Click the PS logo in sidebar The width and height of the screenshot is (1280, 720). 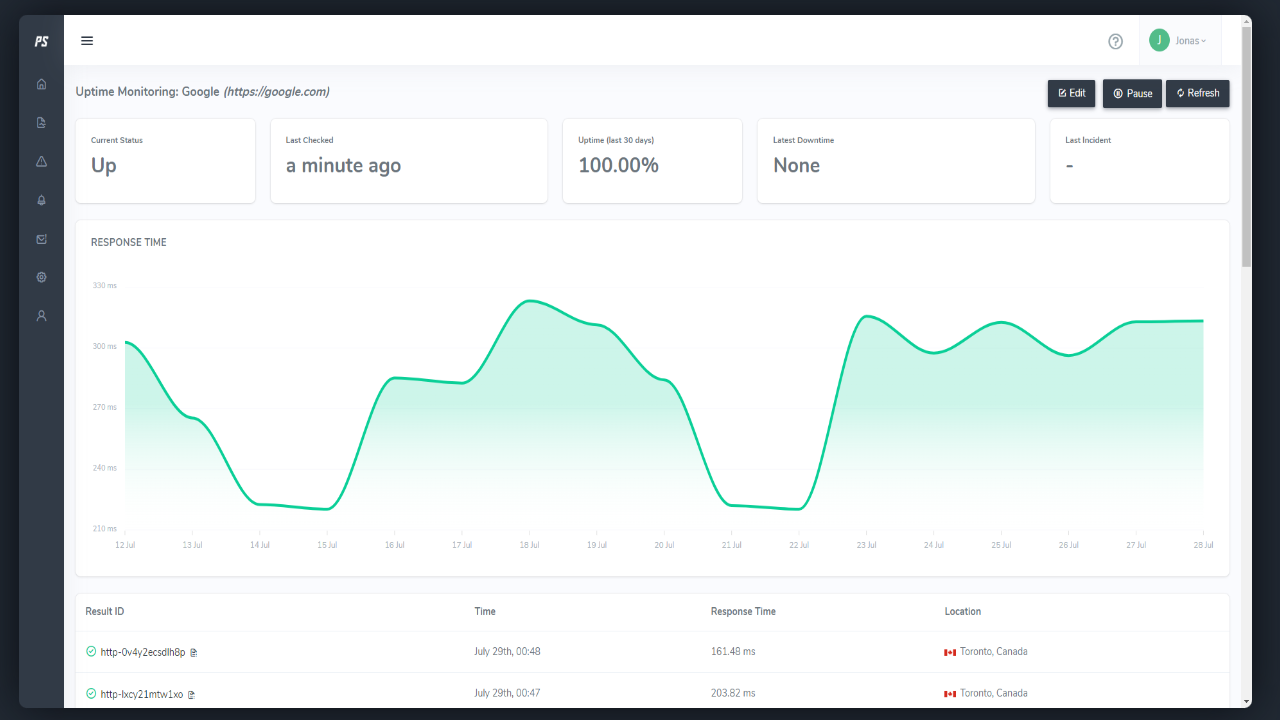[41, 41]
